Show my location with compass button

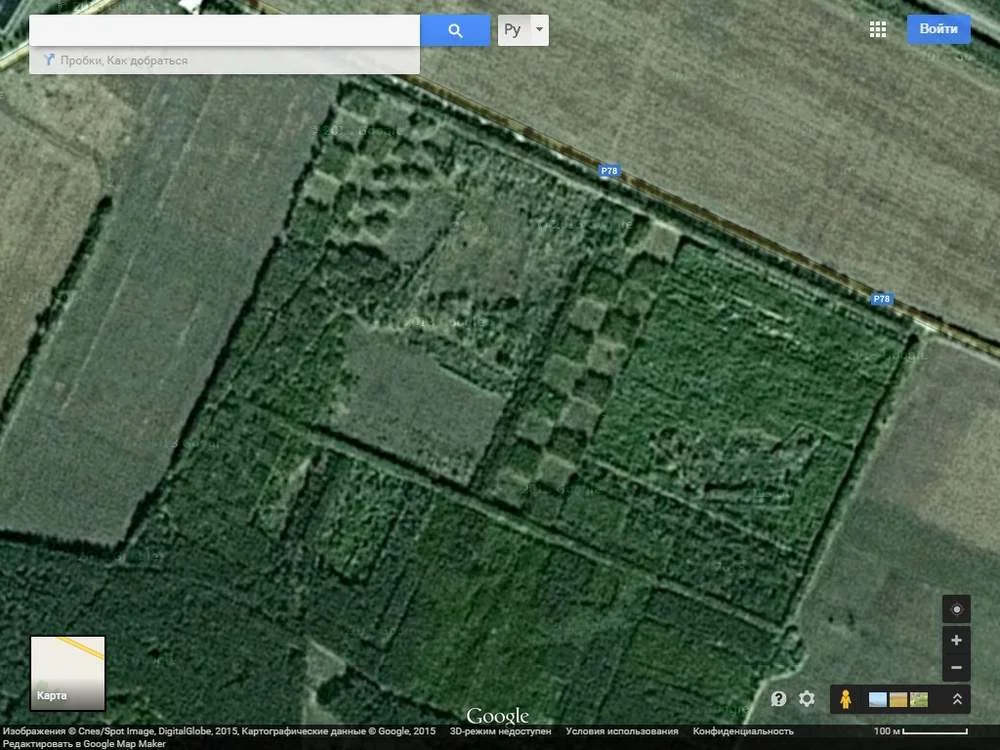tap(956, 610)
